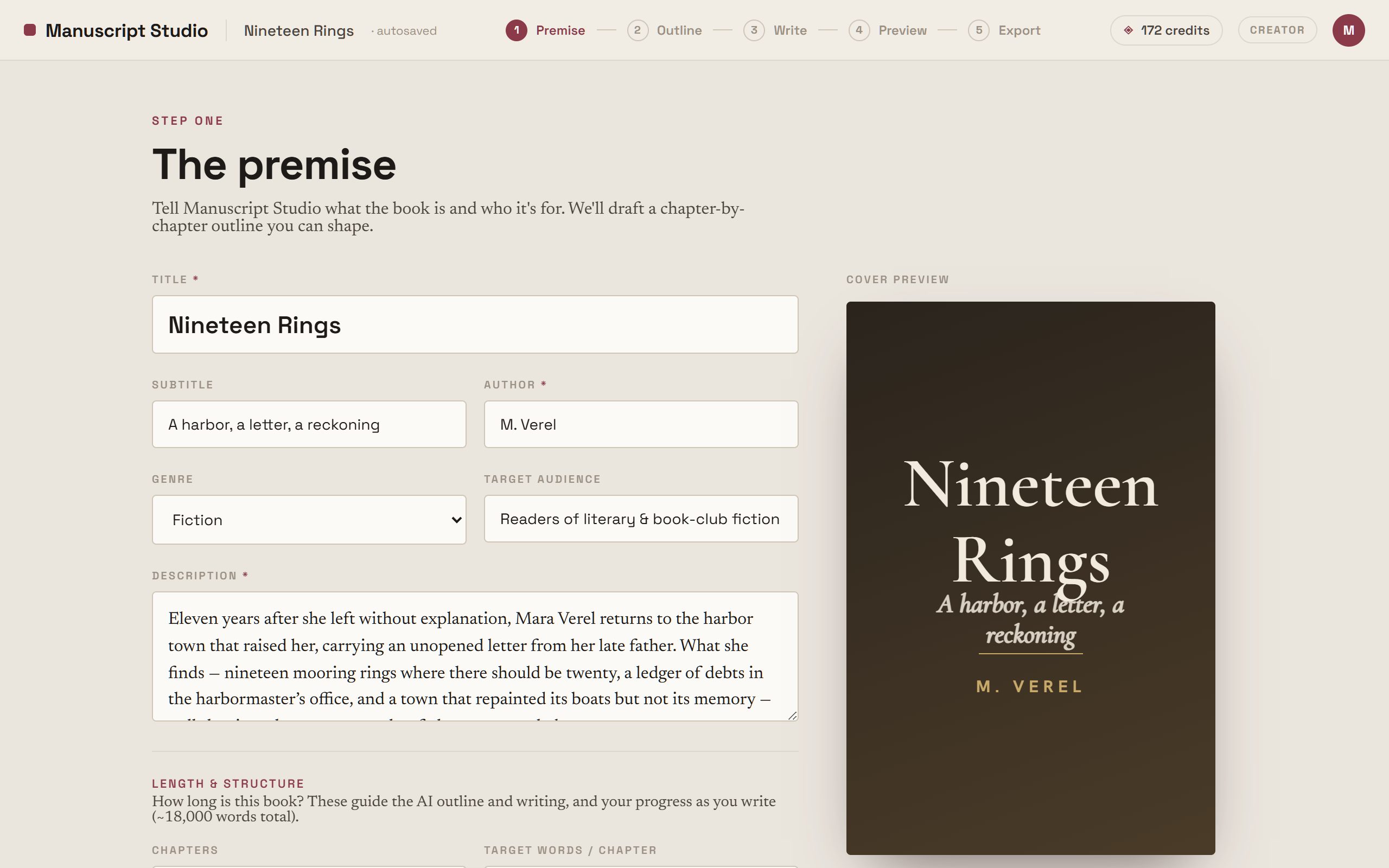This screenshot has width=1389, height=868.
Task: Click the LENGTH & STRUCTURE heading
Action: click(228, 783)
